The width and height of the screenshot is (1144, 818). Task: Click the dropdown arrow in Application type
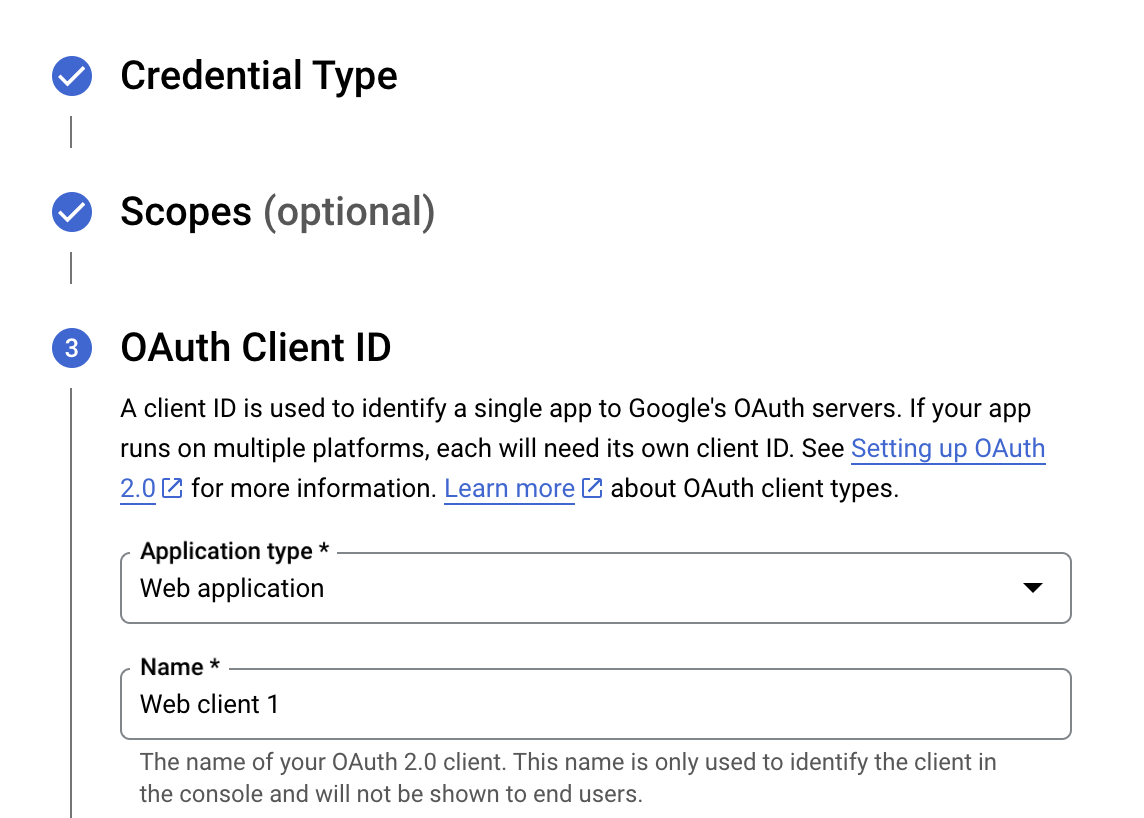[x=1032, y=588]
